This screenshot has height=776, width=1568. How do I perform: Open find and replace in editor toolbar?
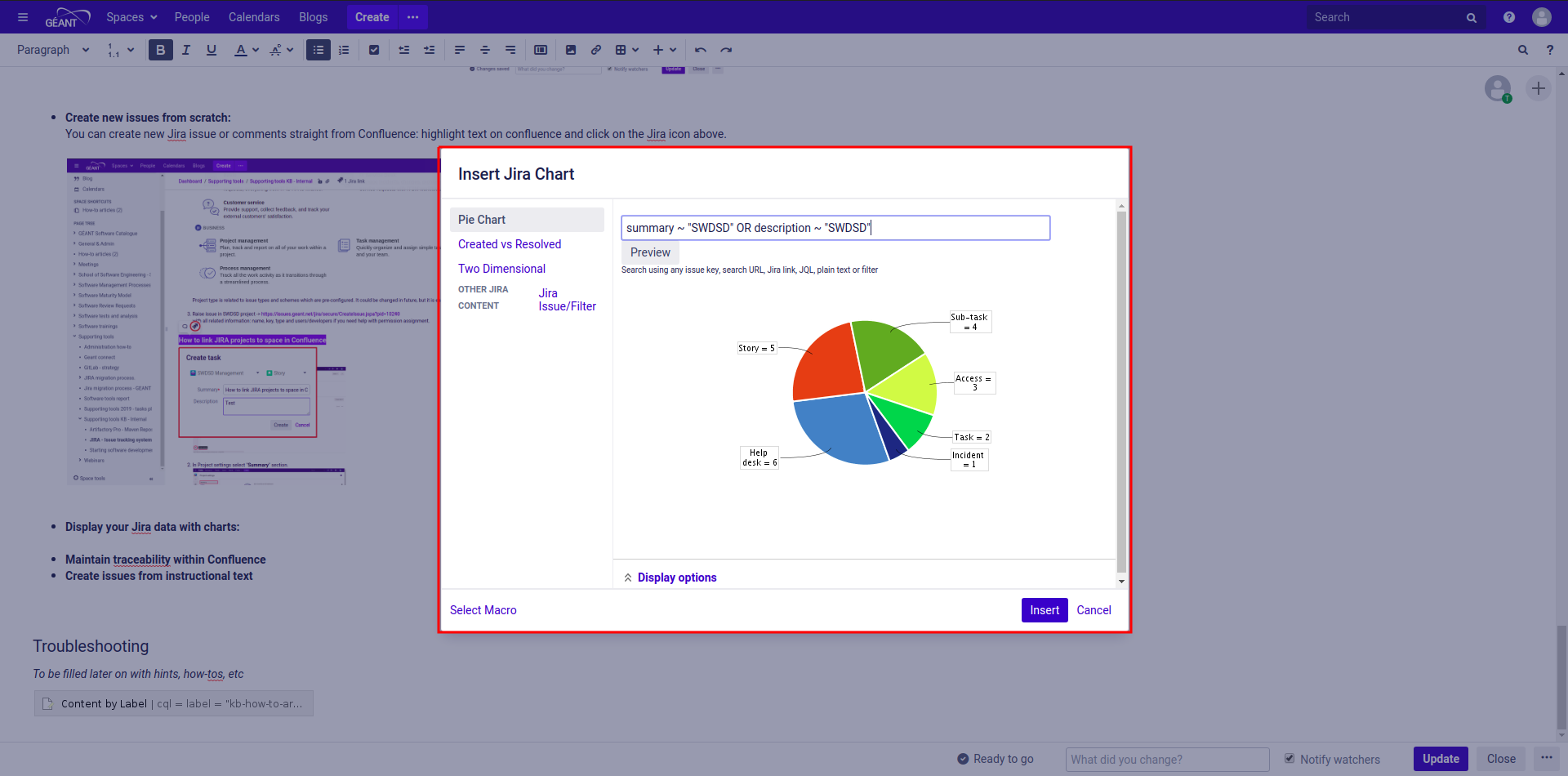tap(1523, 50)
